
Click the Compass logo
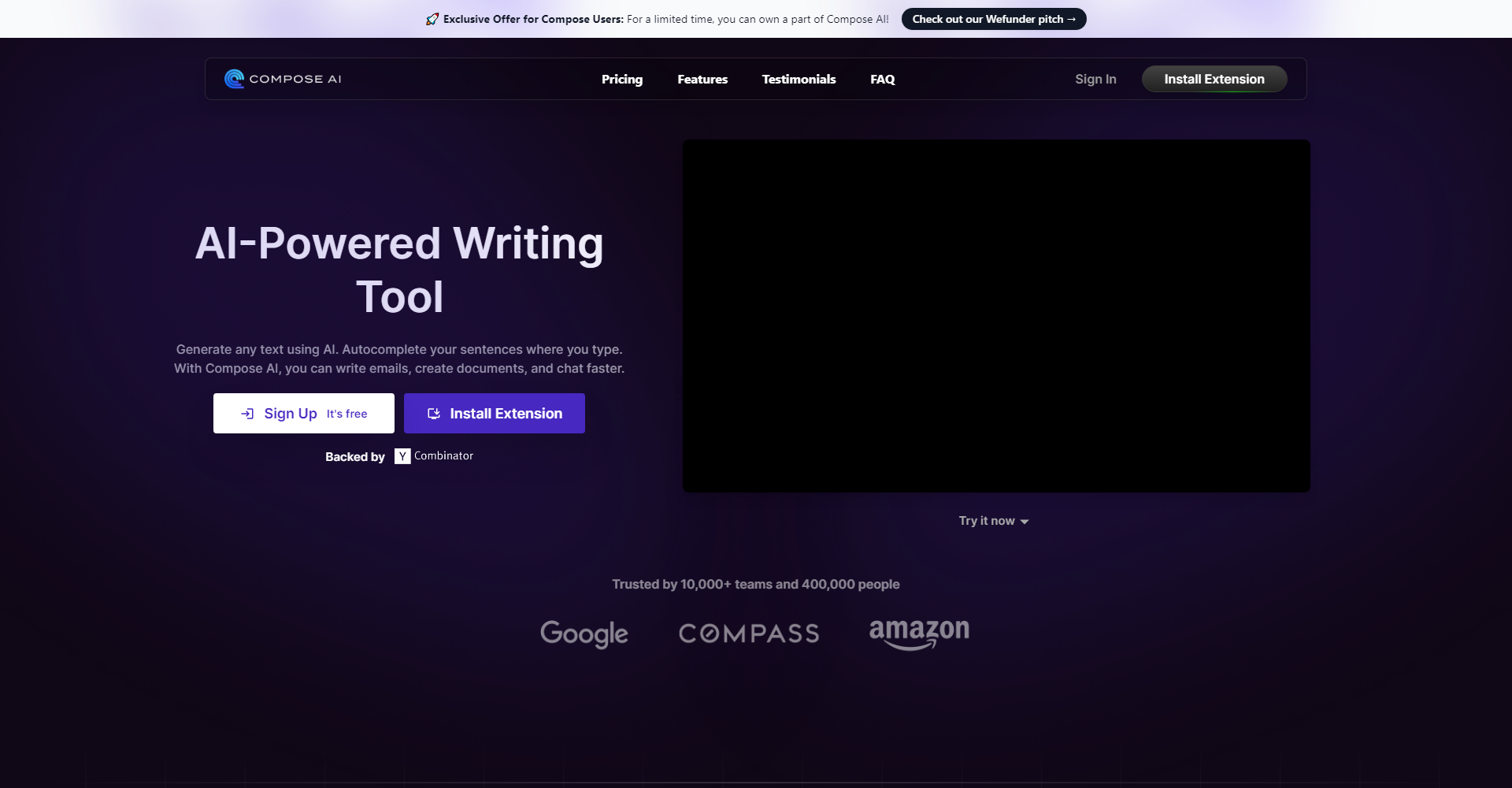tap(748, 634)
